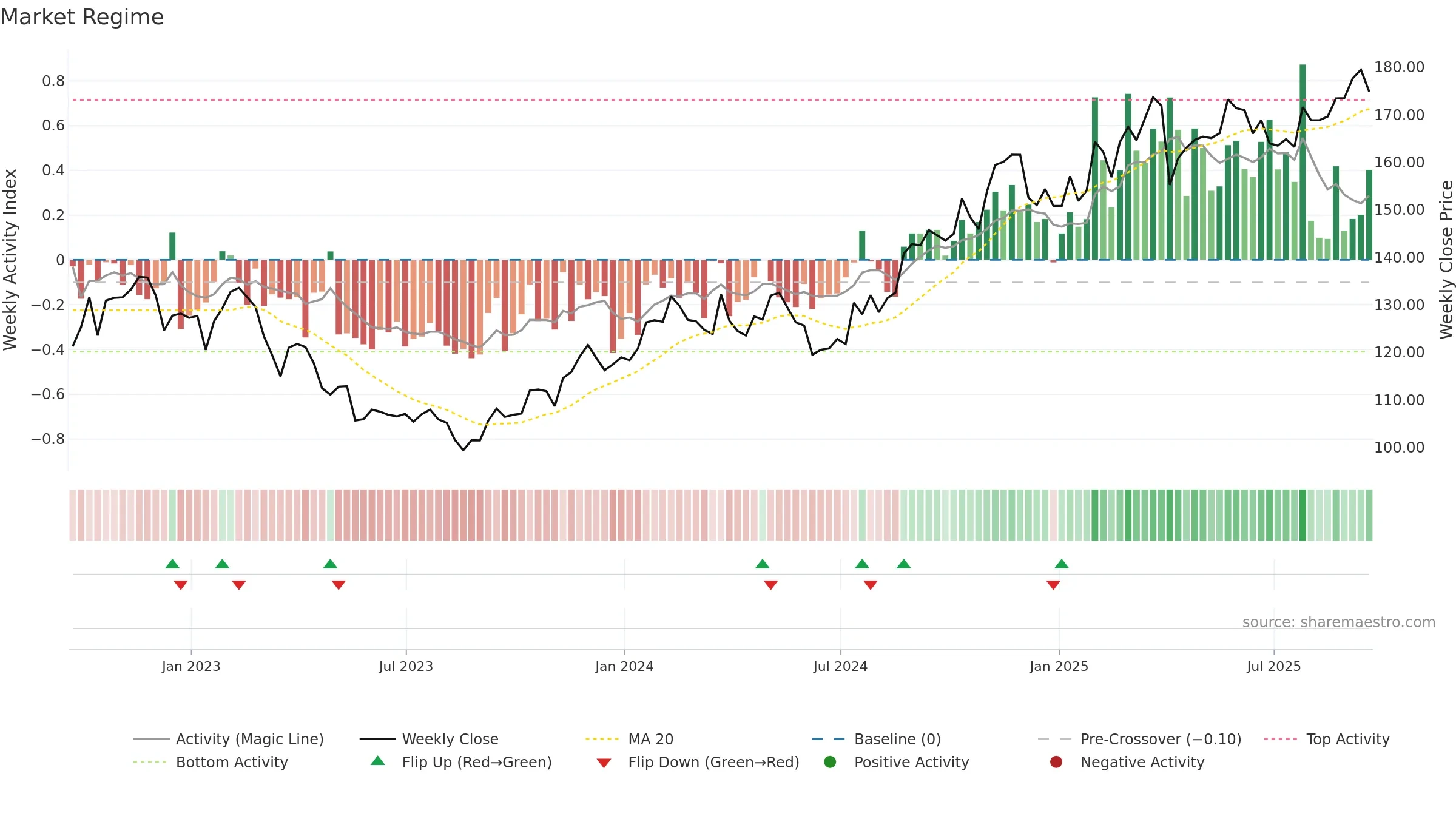Toggle the Flip Down (Green→Red) legend entry

point(698,762)
